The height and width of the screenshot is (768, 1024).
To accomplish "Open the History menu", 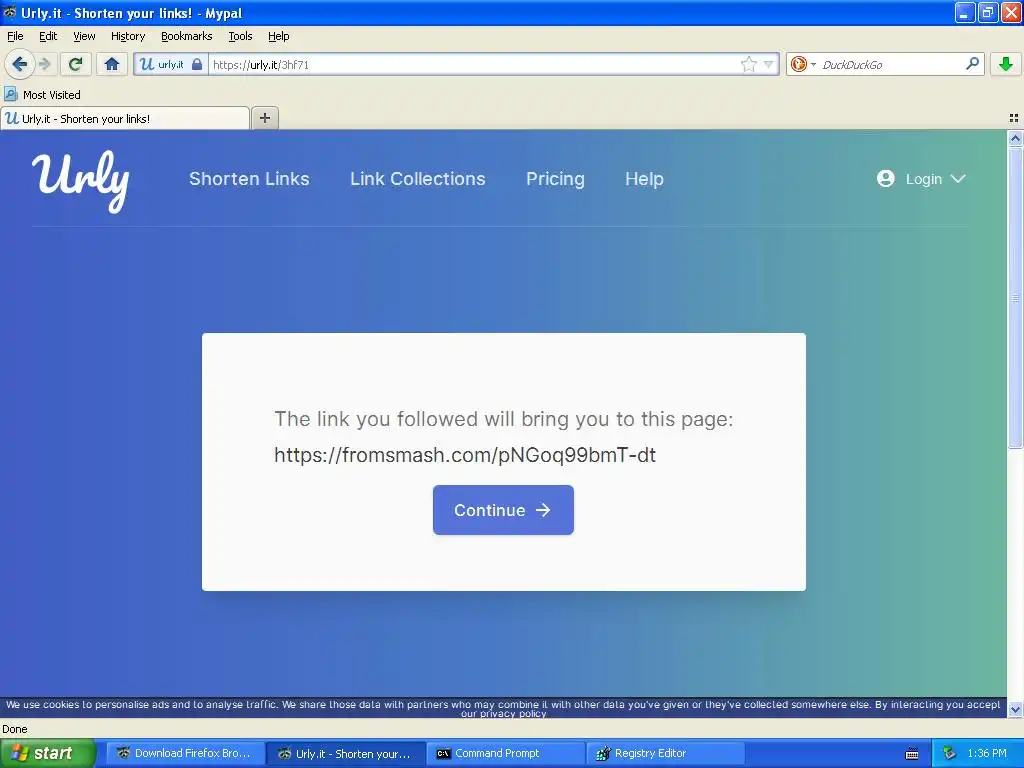I will (x=127, y=36).
